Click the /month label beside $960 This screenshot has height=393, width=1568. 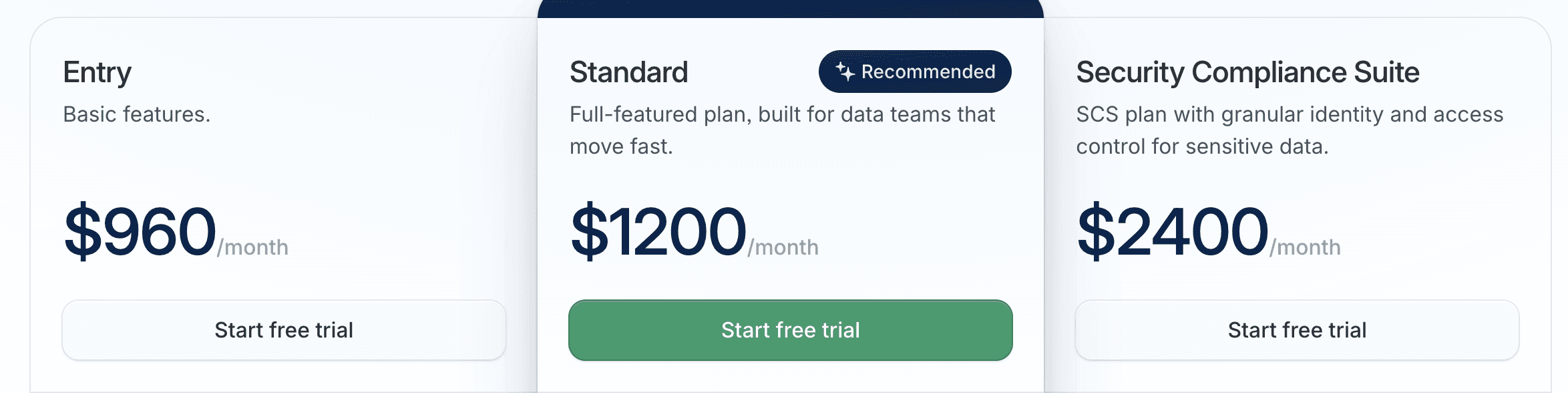coord(252,247)
